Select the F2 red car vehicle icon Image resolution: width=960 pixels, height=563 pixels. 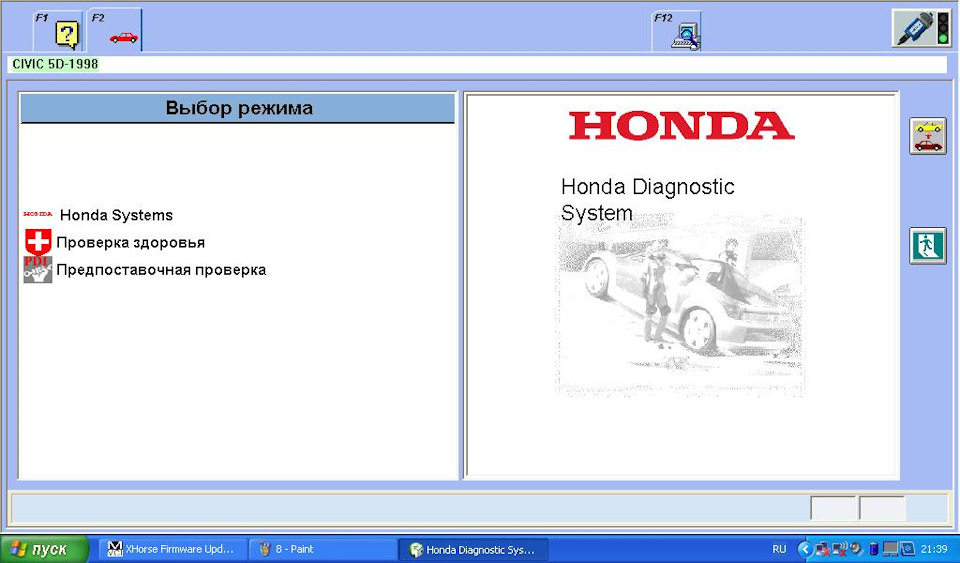(123, 37)
